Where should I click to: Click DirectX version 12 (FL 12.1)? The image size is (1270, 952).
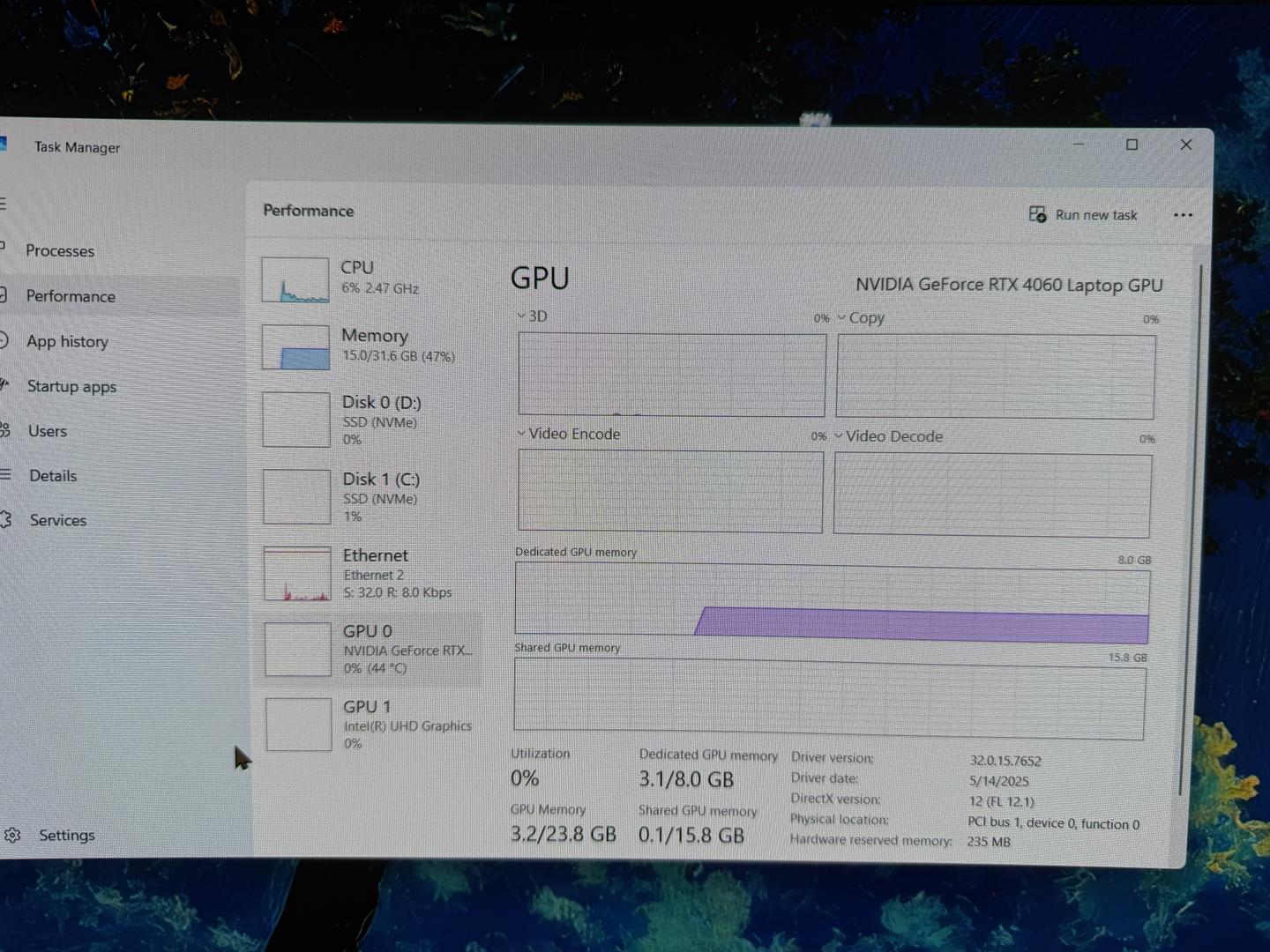1001,801
